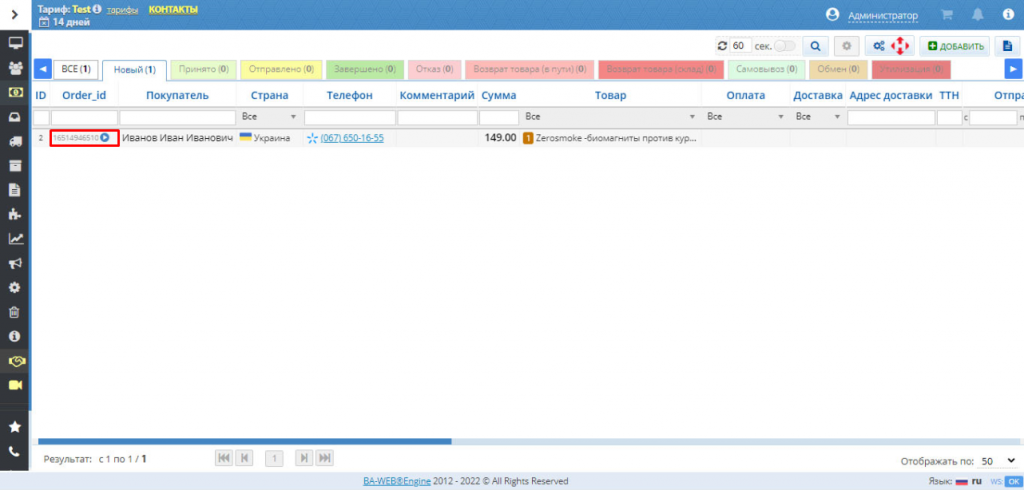1024x490 pixels.
Task: Click the info icon in top-right header
Action: tap(1008, 14)
